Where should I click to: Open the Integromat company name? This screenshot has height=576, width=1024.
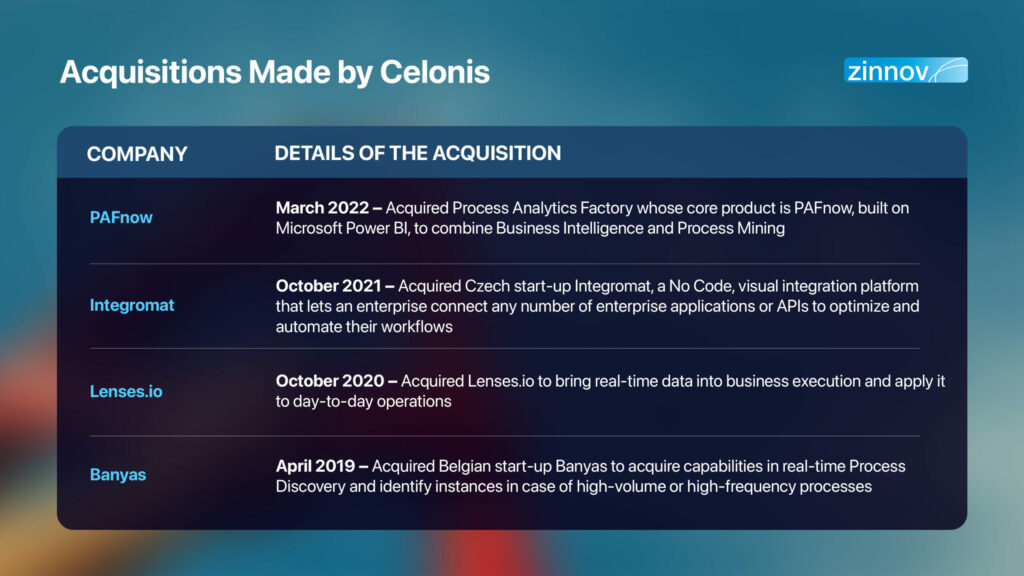pos(132,305)
